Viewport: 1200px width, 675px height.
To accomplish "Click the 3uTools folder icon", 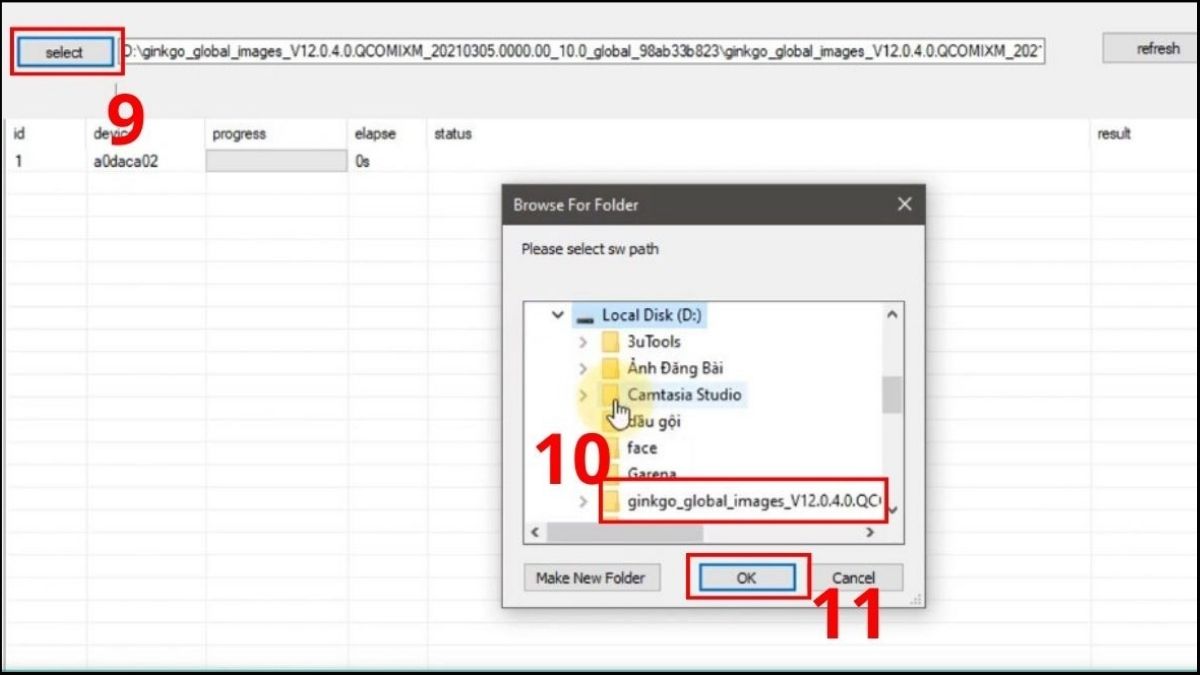I will click(x=611, y=342).
